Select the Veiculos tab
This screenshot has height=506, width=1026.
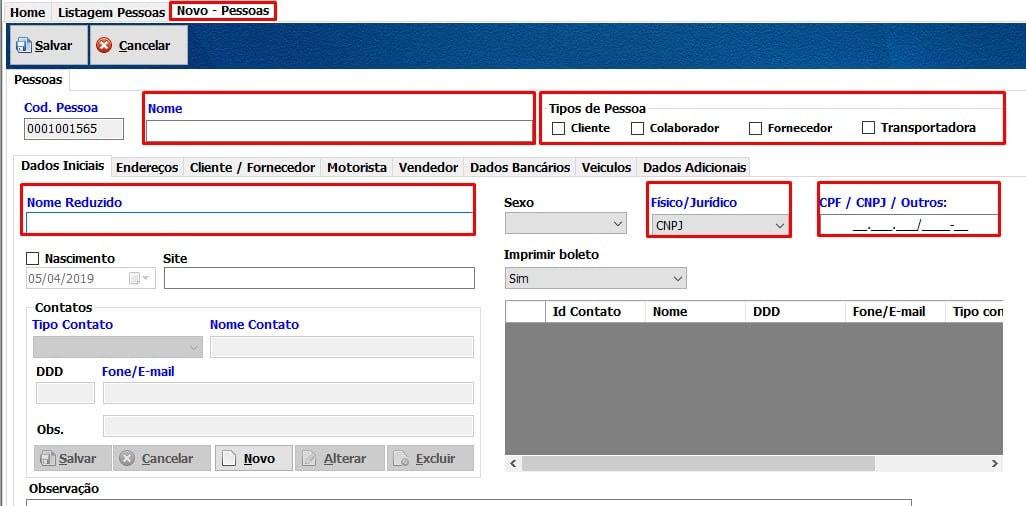click(x=606, y=168)
